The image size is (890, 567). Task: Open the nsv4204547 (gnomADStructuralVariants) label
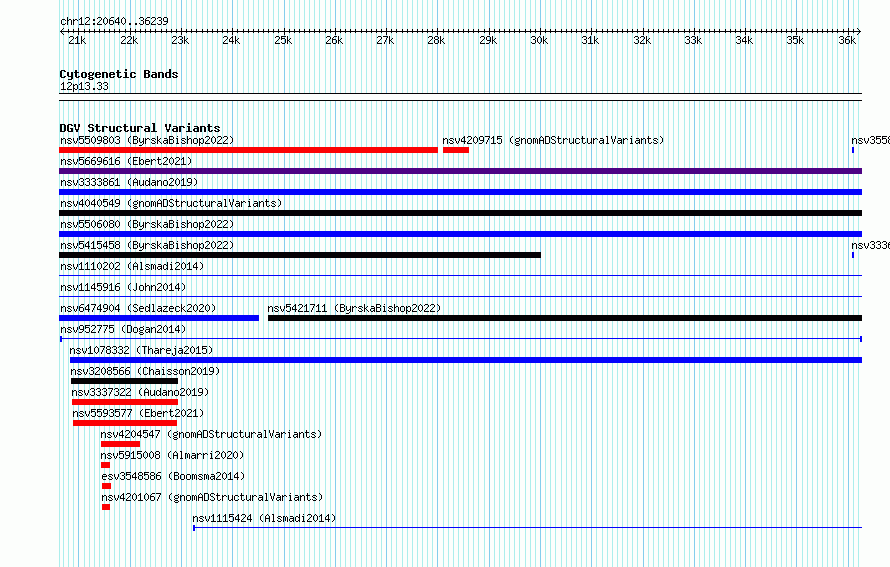click(211, 434)
